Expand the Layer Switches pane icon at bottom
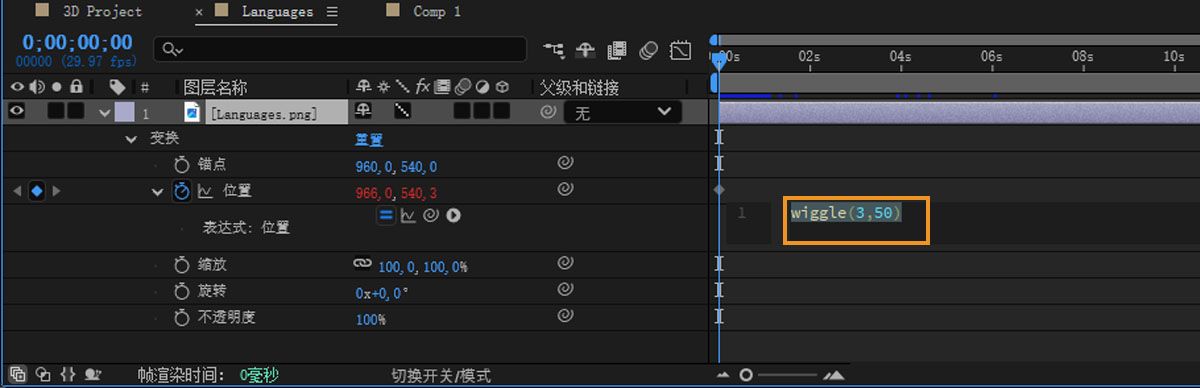 tap(18, 374)
